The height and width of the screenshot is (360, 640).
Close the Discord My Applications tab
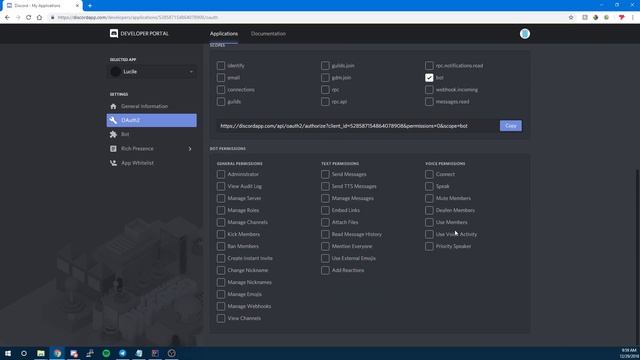point(77,6)
